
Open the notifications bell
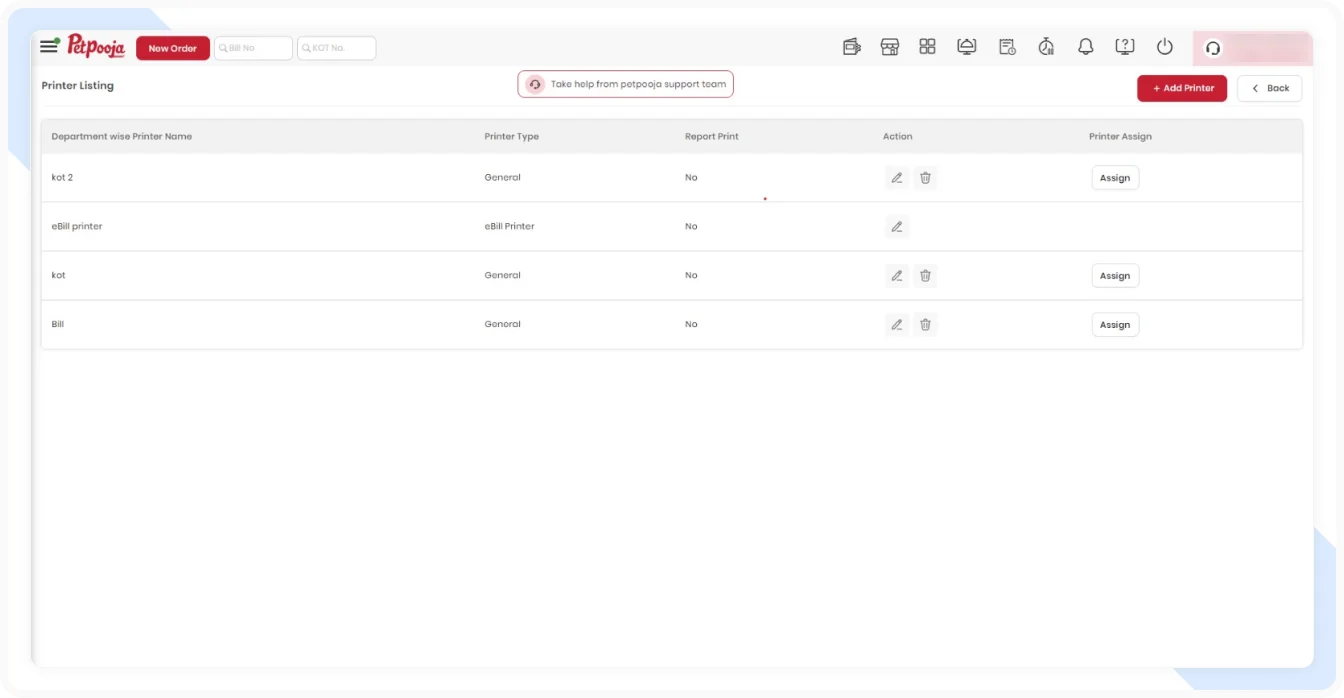pyautogui.click(x=1085, y=47)
